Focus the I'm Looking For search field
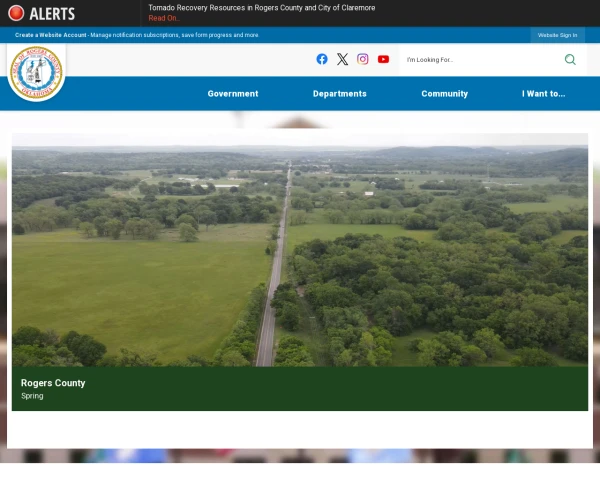 [x=480, y=60]
